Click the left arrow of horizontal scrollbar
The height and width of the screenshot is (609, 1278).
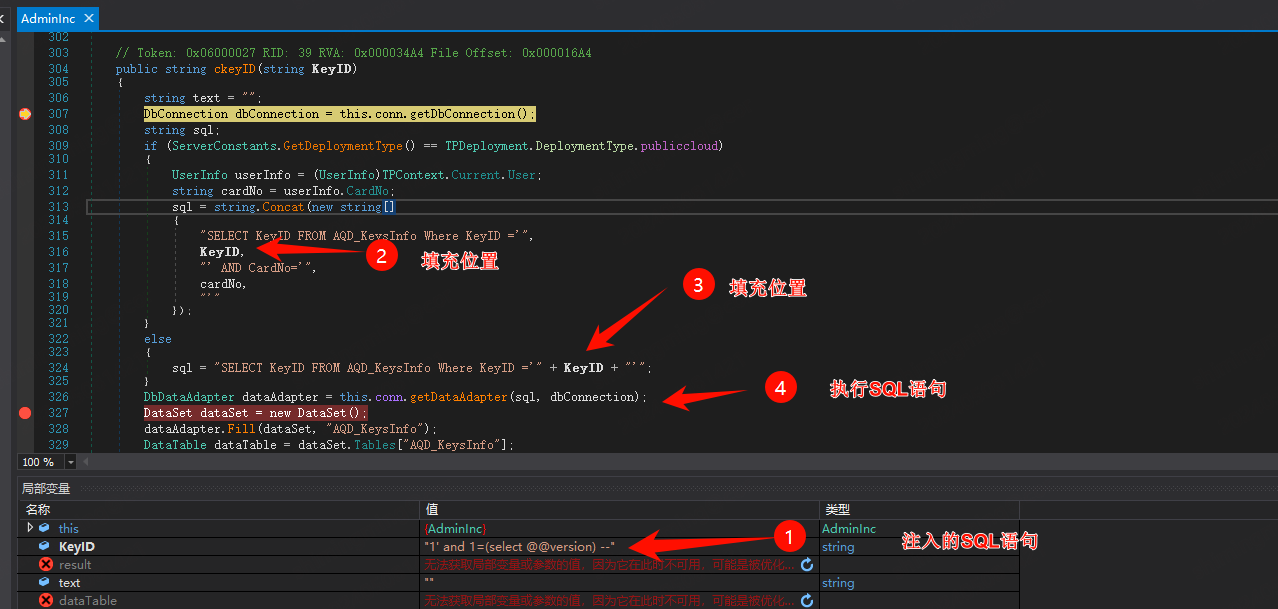point(86,462)
